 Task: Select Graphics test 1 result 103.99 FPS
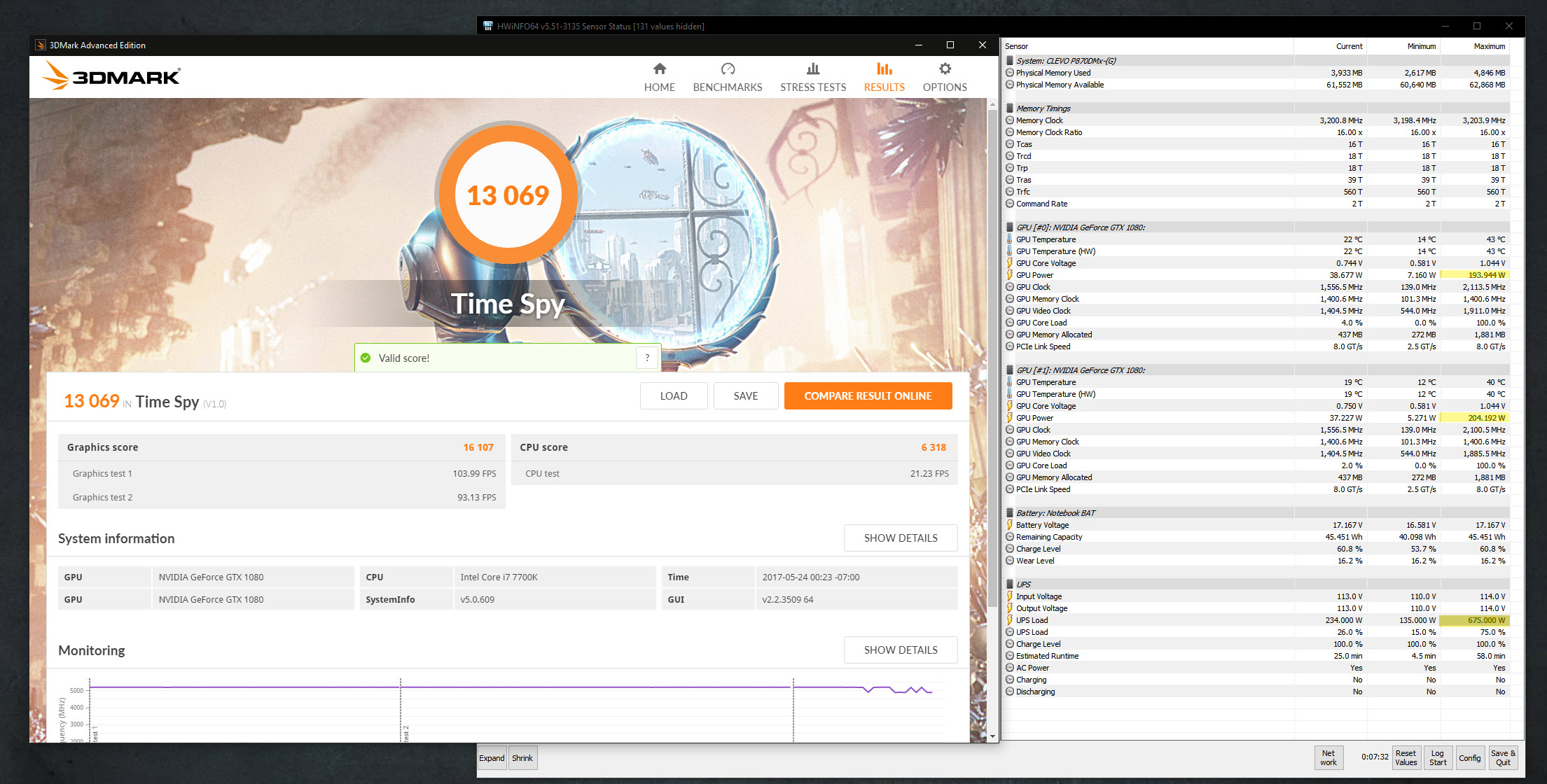coord(474,473)
